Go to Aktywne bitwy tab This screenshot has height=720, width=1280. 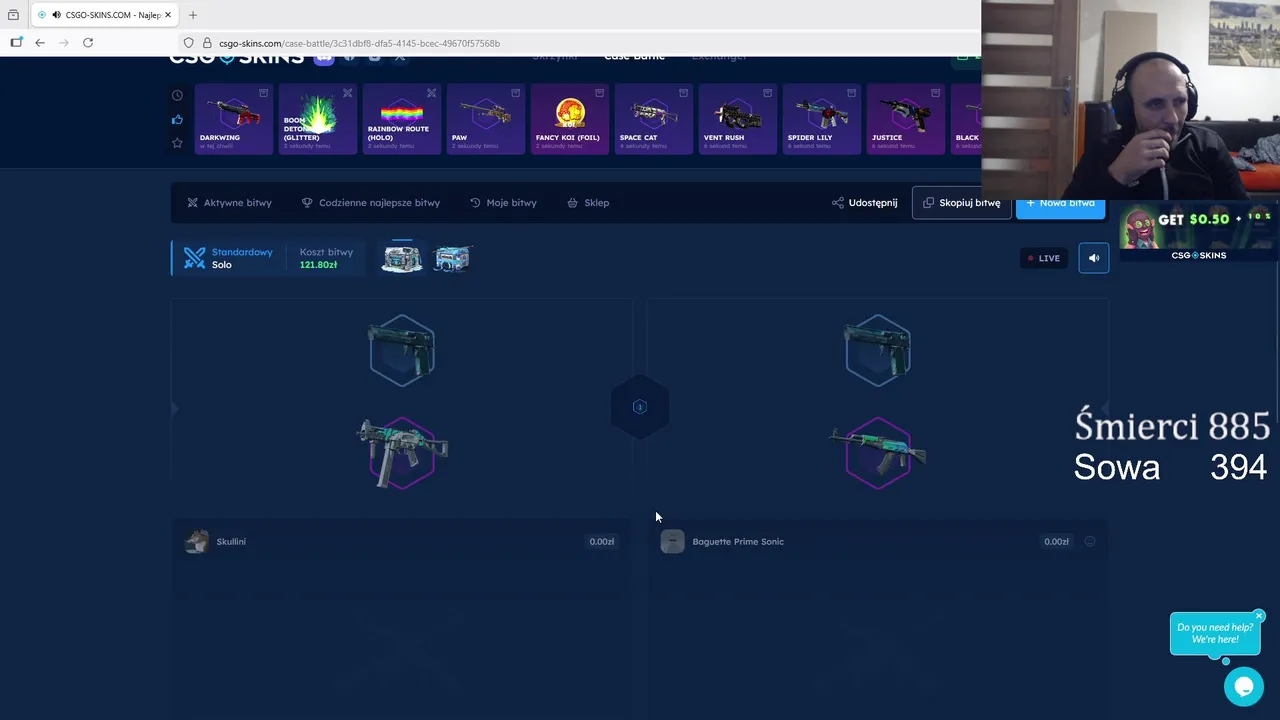229,203
